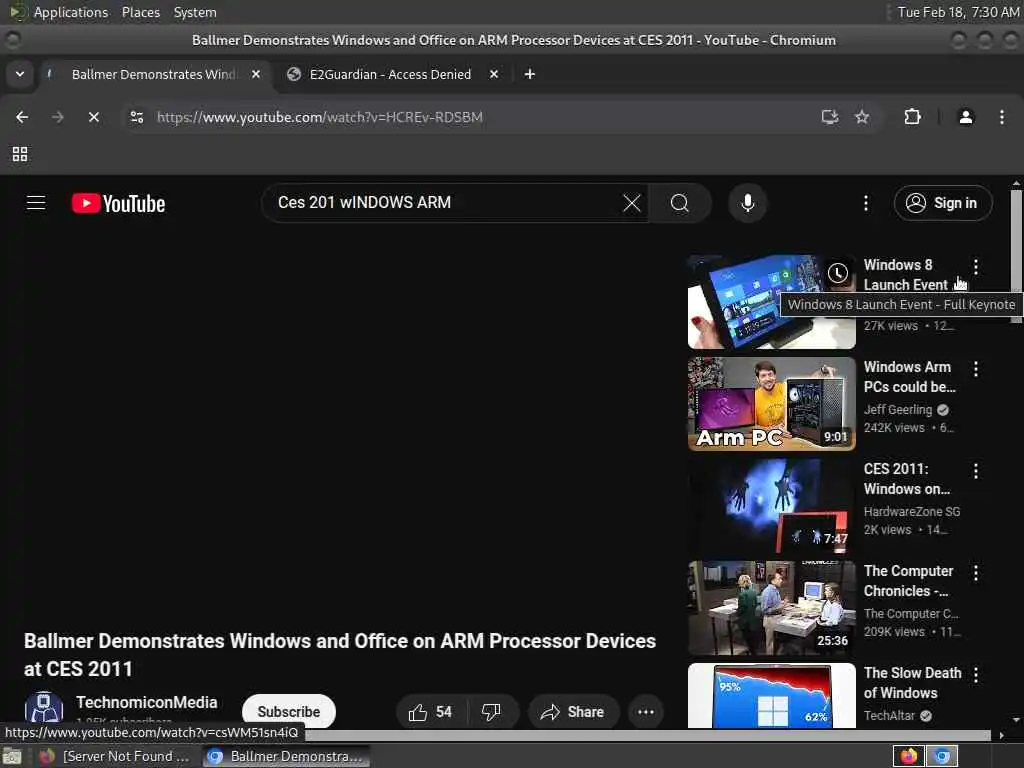Click the address bar URL
The image size is (1024, 768).
pyautogui.click(x=319, y=118)
